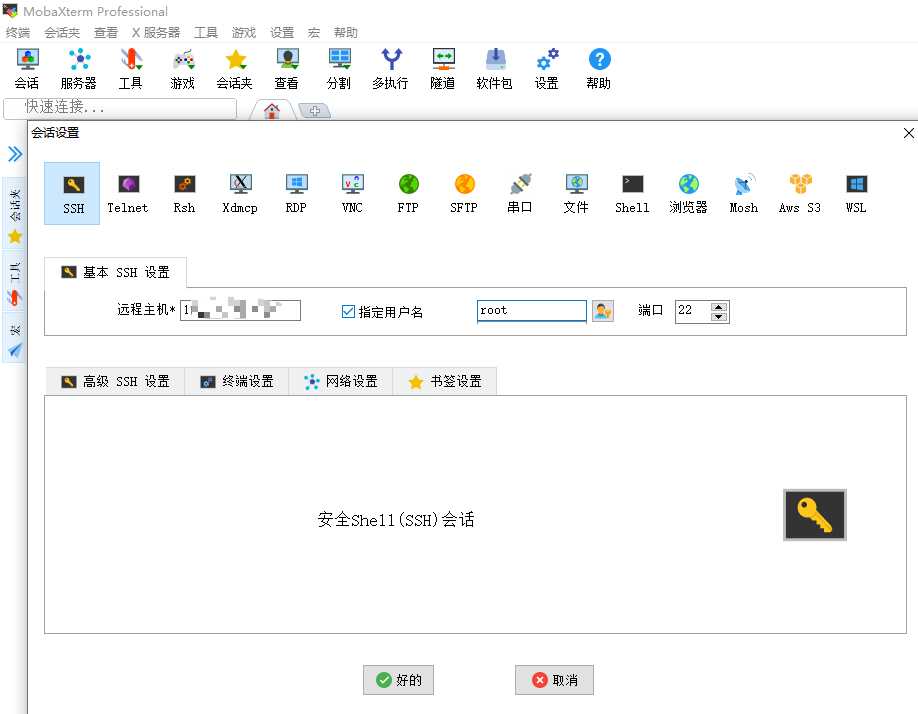This screenshot has height=714, width=918.
Task: Add a new tab with plus button
Action: 314,111
